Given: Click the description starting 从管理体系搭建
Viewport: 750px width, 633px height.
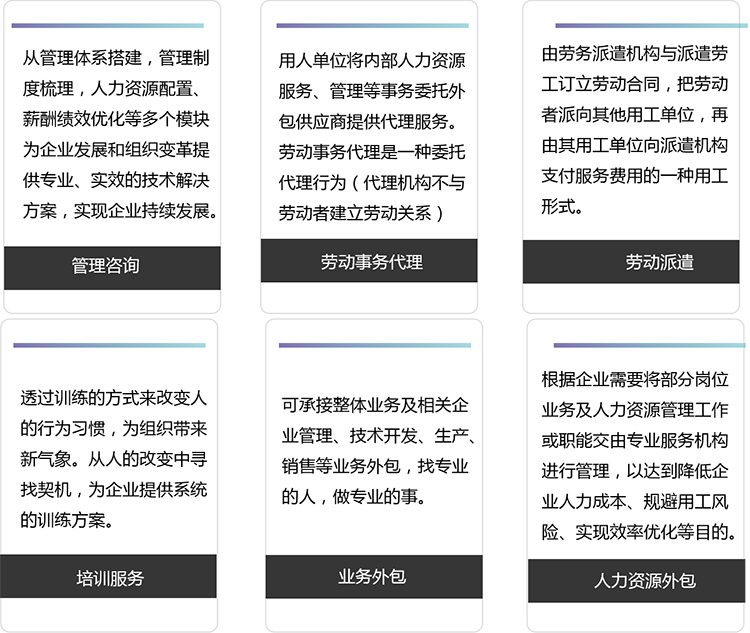Looking at the screenshot, I should pyautogui.click(x=120, y=134).
